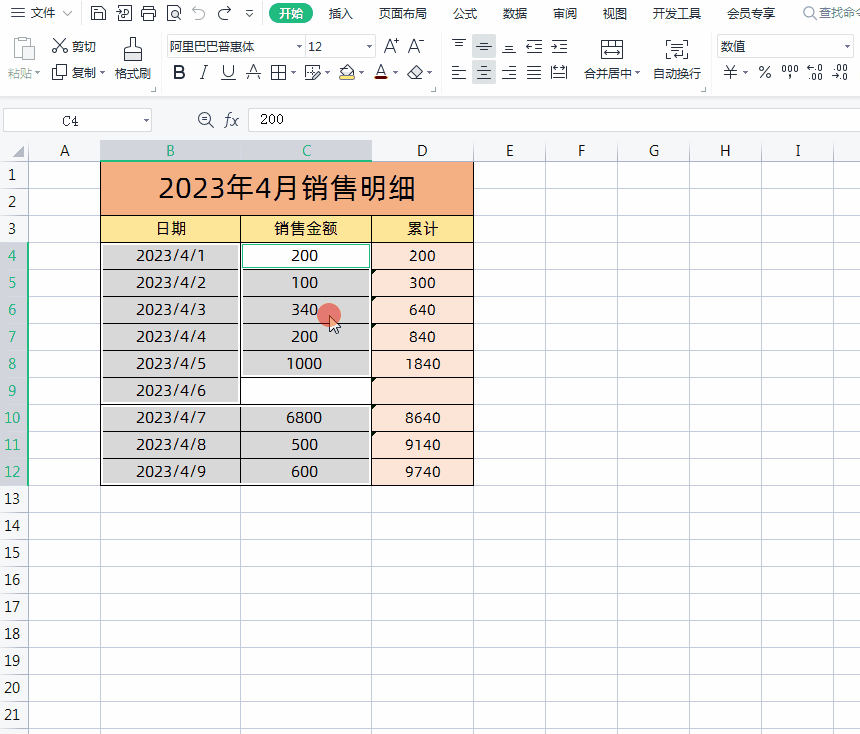Toggle Wrap Text (自动换行)

[x=677, y=59]
